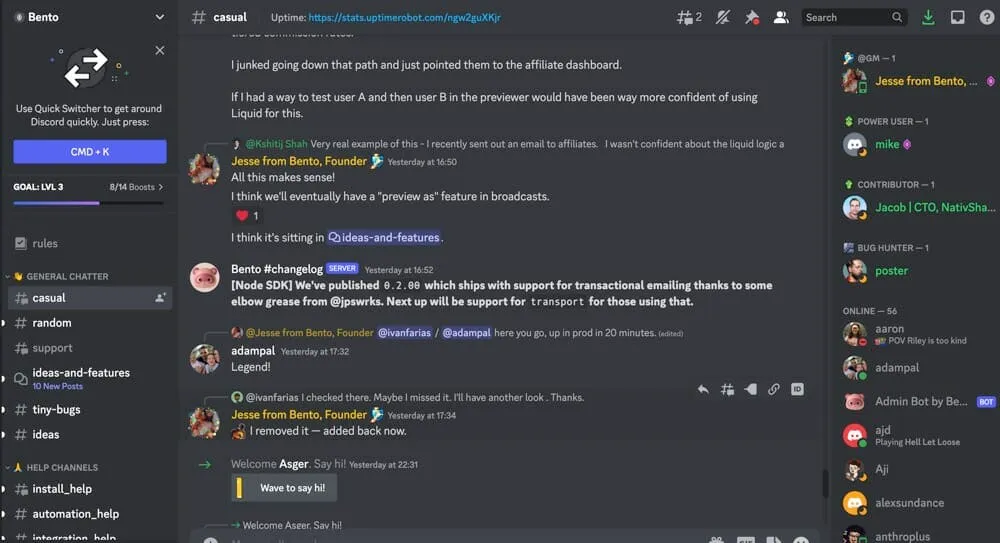This screenshot has height=543, width=1000.
Task: Toggle the heart reaction on Jesse's message
Action: 247,216
